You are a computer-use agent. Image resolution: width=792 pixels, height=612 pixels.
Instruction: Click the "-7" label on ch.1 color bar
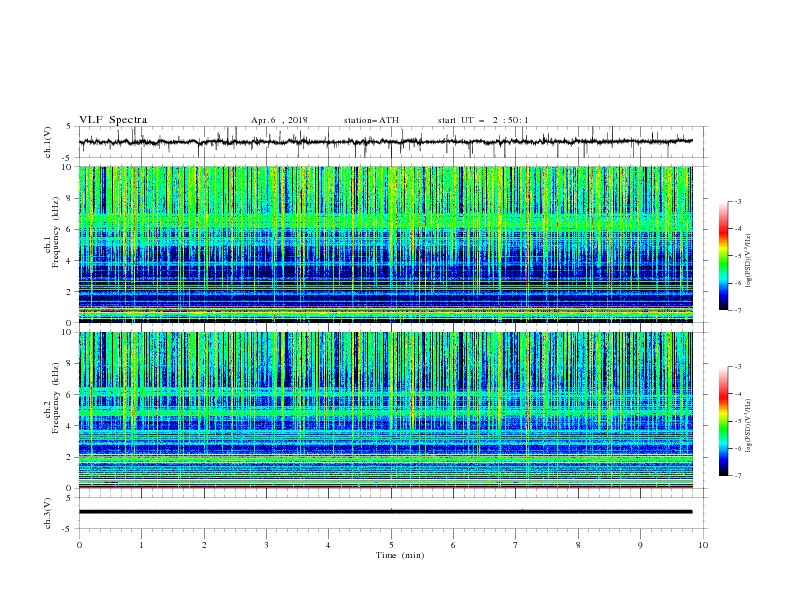click(x=737, y=310)
